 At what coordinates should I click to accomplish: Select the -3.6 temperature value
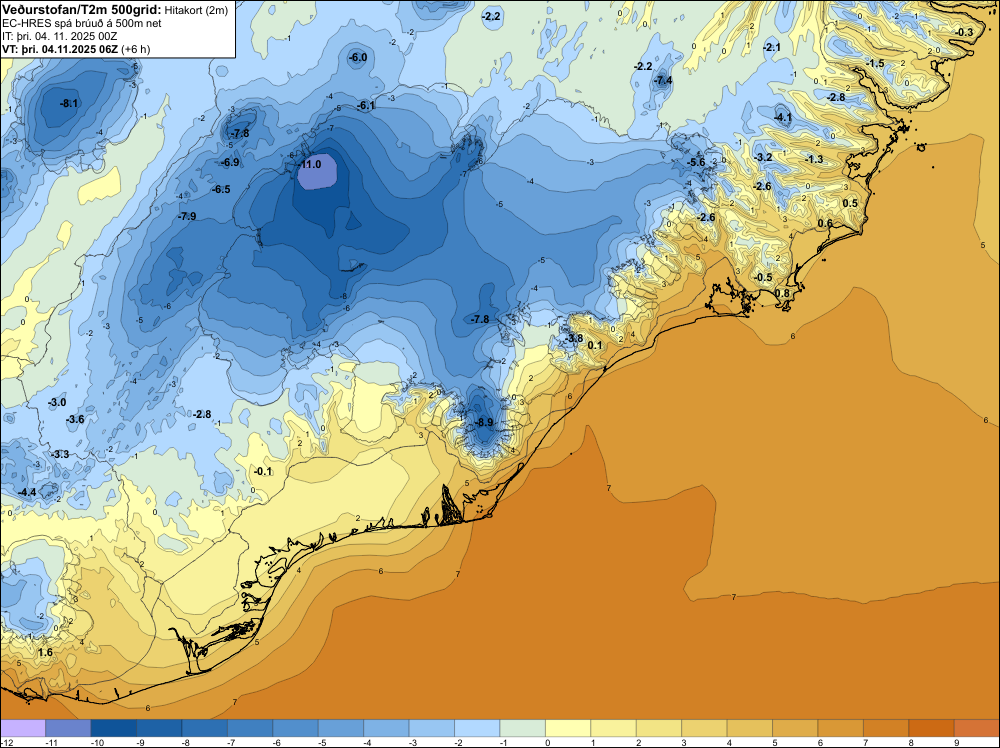point(75,419)
